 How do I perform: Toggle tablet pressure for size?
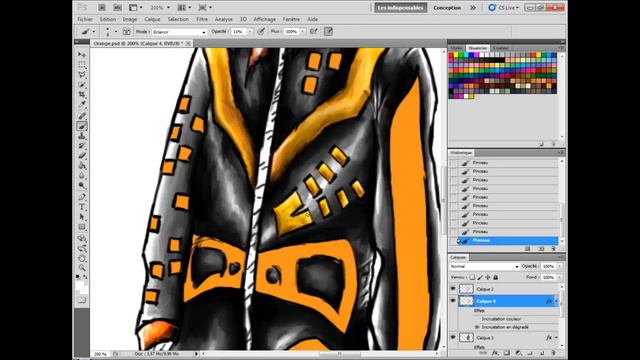tap(328, 31)
